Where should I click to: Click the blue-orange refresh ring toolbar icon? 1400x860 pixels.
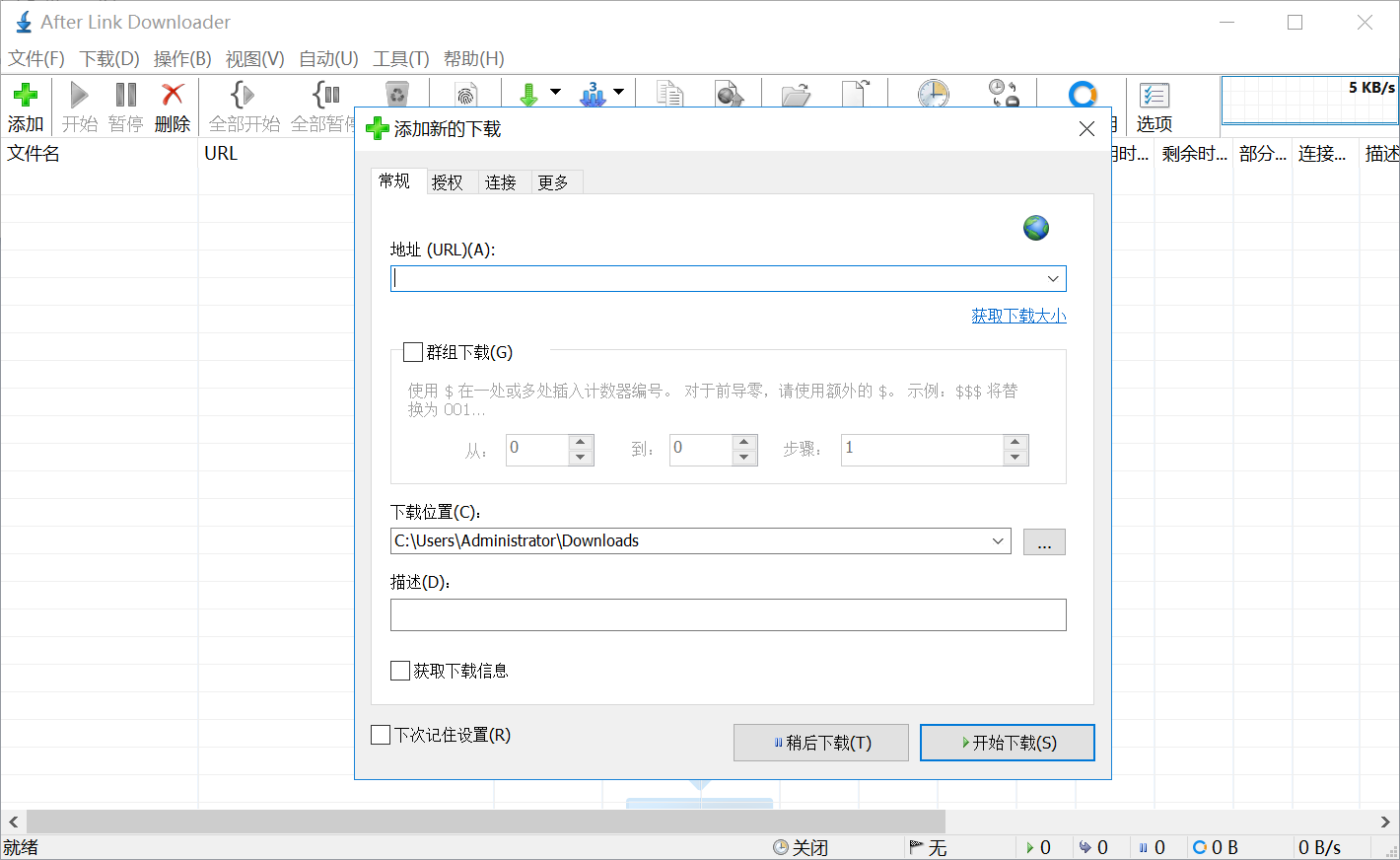click(1083, 95)
